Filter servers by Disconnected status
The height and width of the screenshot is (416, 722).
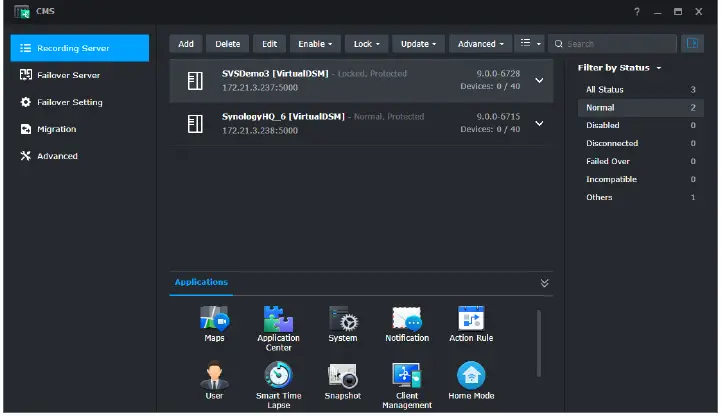click(x=640, y=143)
